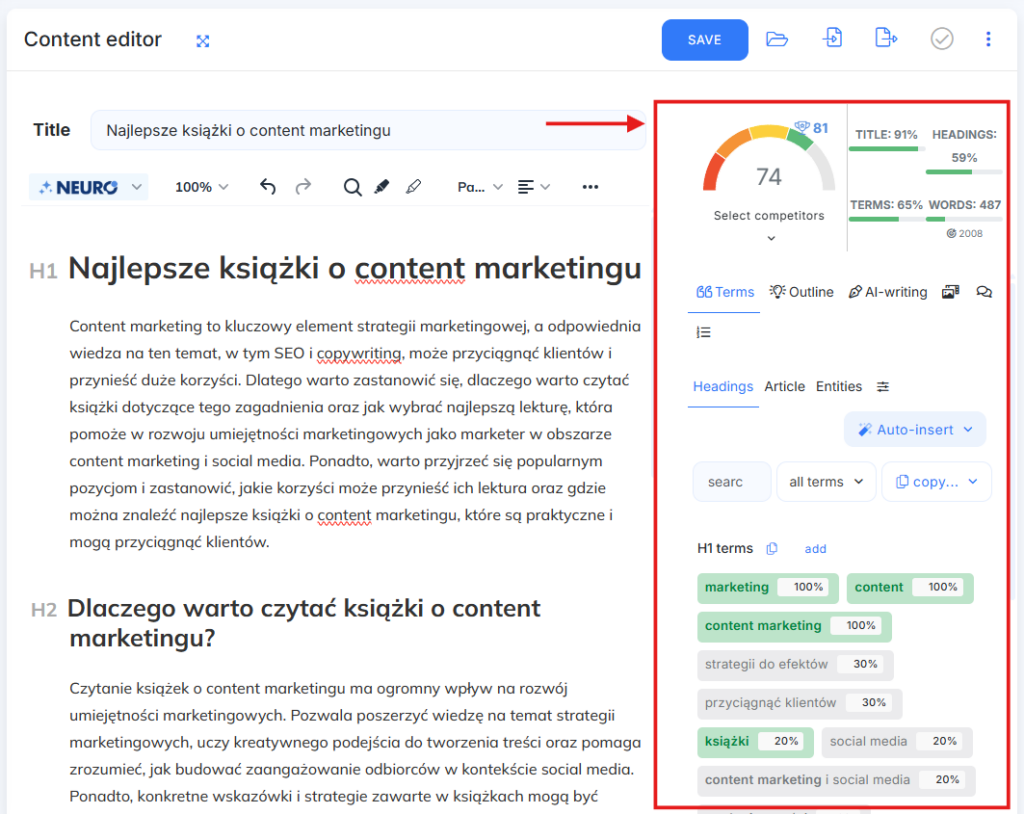Open the folder icon next to Save
Image resolution: width=1024 pixels, height=814 pixels.
click(777, 39)
